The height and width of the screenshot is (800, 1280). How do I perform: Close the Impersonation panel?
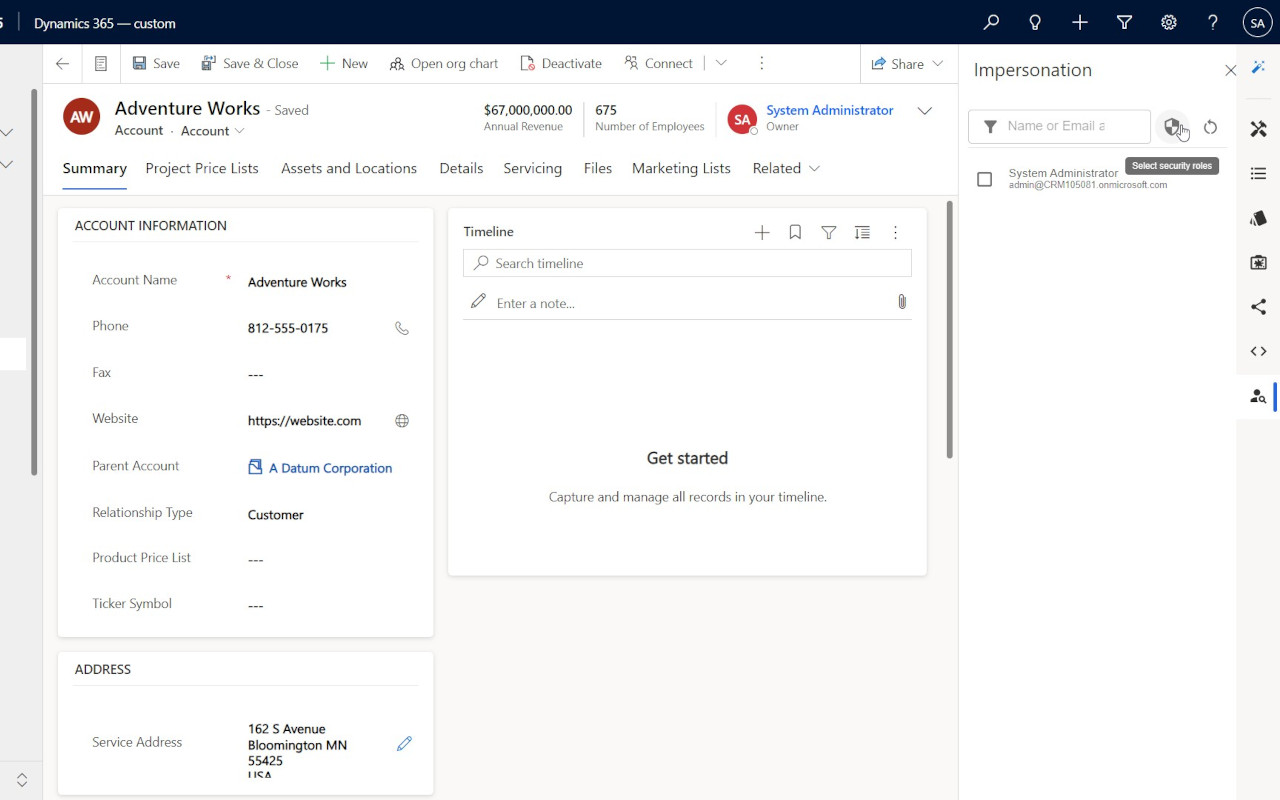1231,70
